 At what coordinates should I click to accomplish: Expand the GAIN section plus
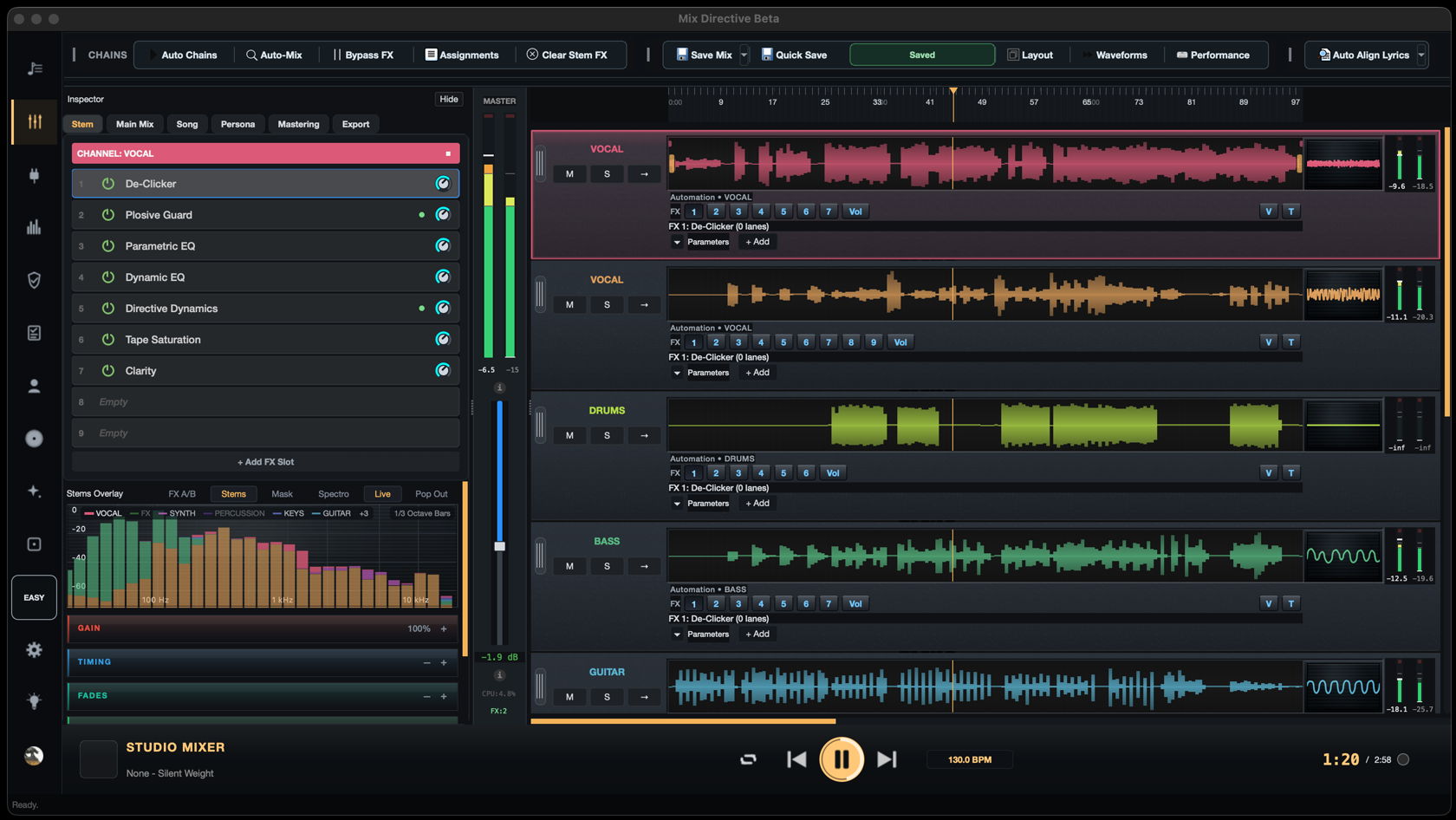[444, 628]
